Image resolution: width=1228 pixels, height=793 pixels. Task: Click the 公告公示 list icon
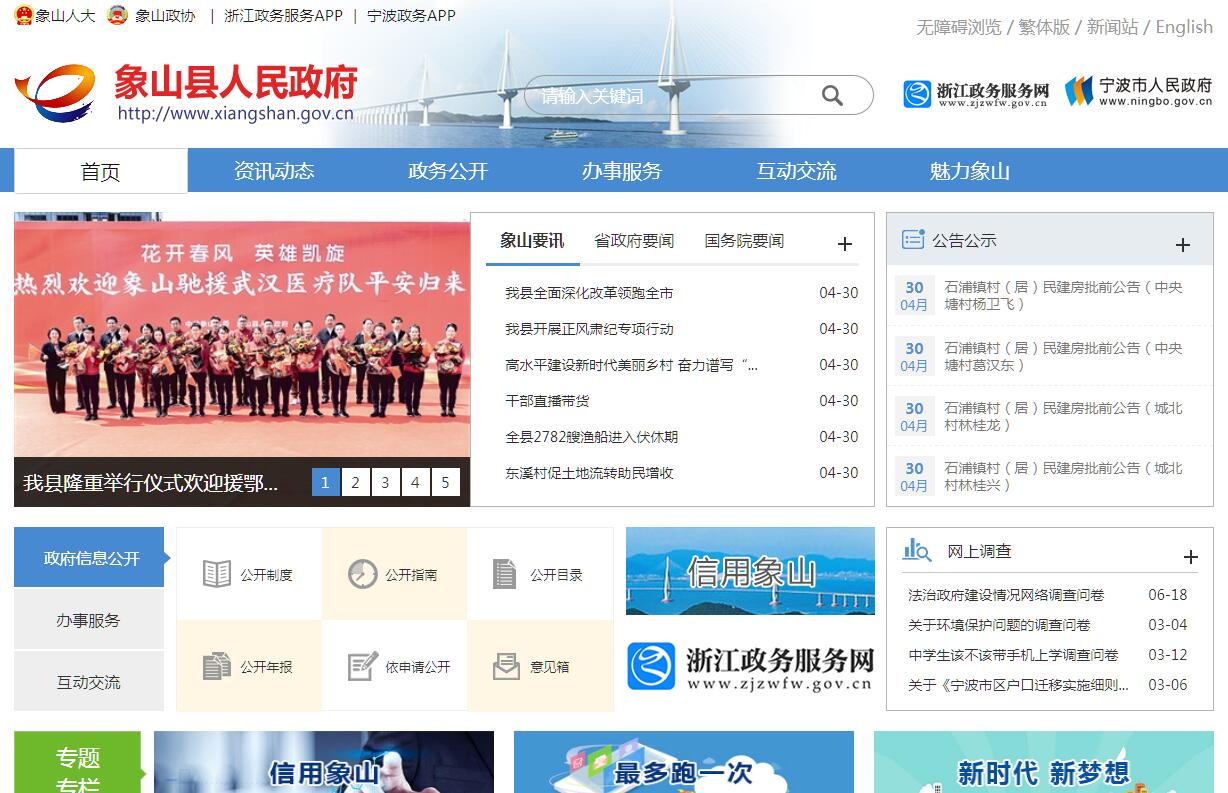pos(913,239)
